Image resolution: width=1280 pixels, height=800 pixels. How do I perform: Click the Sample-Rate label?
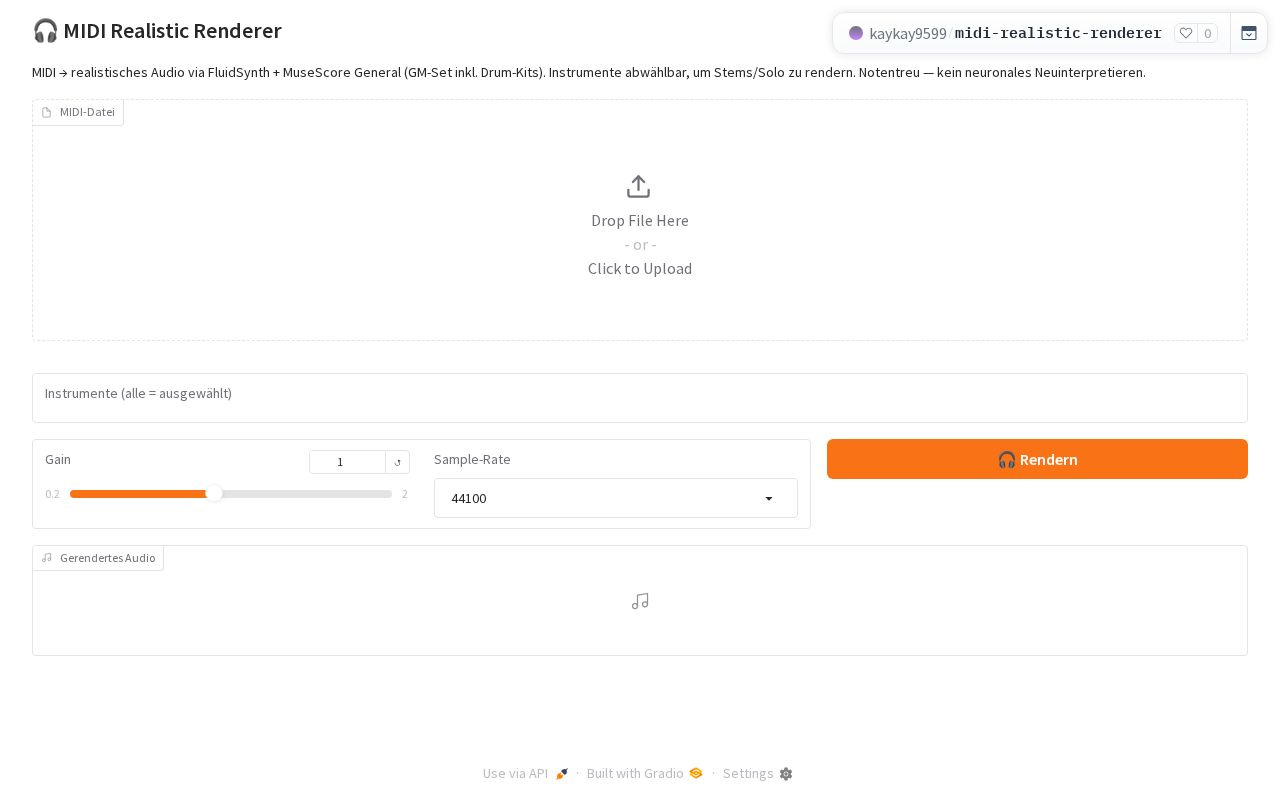(x=472, y=459)
